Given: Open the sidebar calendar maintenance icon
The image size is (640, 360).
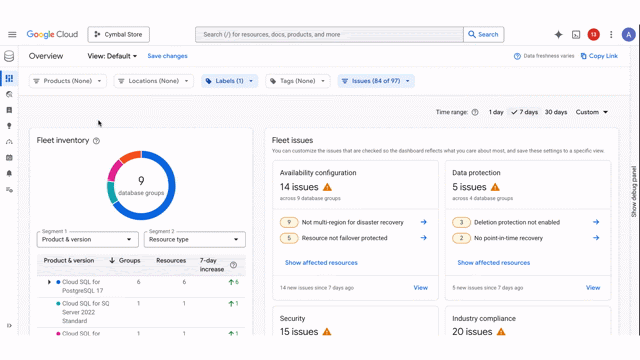Looking at the screenshot, I should (x=9, y=158).
